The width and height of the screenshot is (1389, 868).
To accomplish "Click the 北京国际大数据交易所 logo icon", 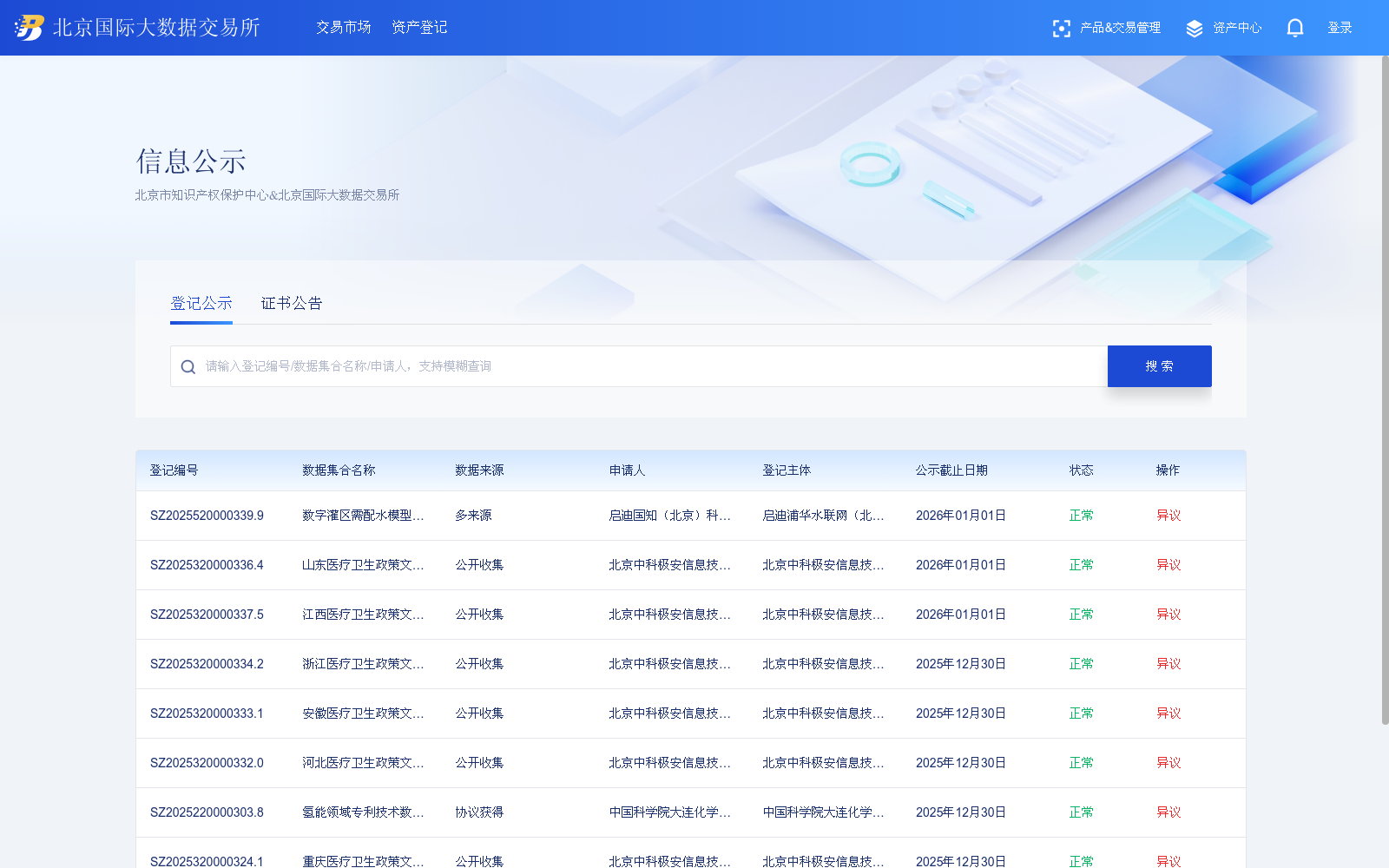I will point(29,27).
